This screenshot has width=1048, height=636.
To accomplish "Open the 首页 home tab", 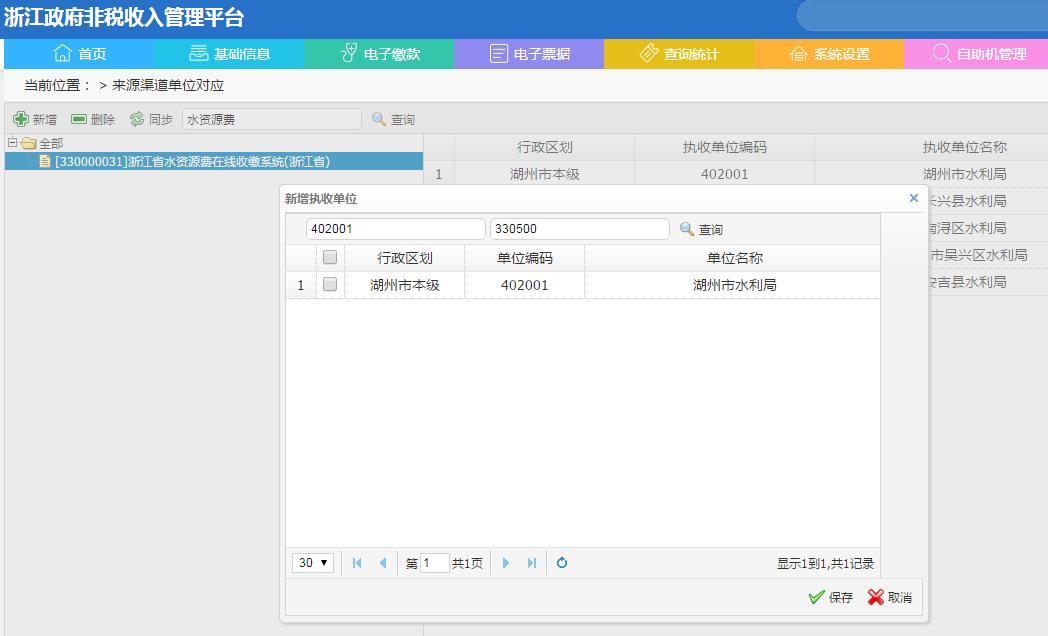I will point(79,53).
